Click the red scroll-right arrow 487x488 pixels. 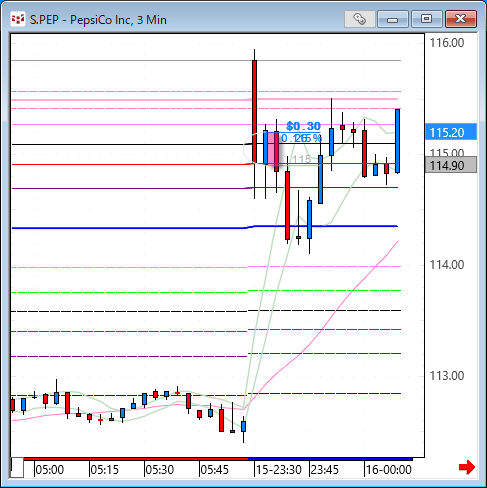pyautogui.click(x=467, y=467)
